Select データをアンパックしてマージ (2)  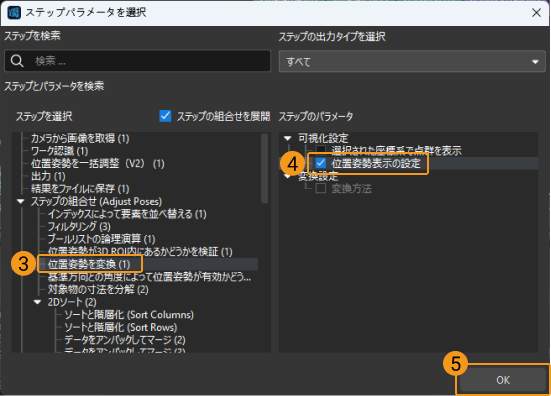click(x=125, y=340)
